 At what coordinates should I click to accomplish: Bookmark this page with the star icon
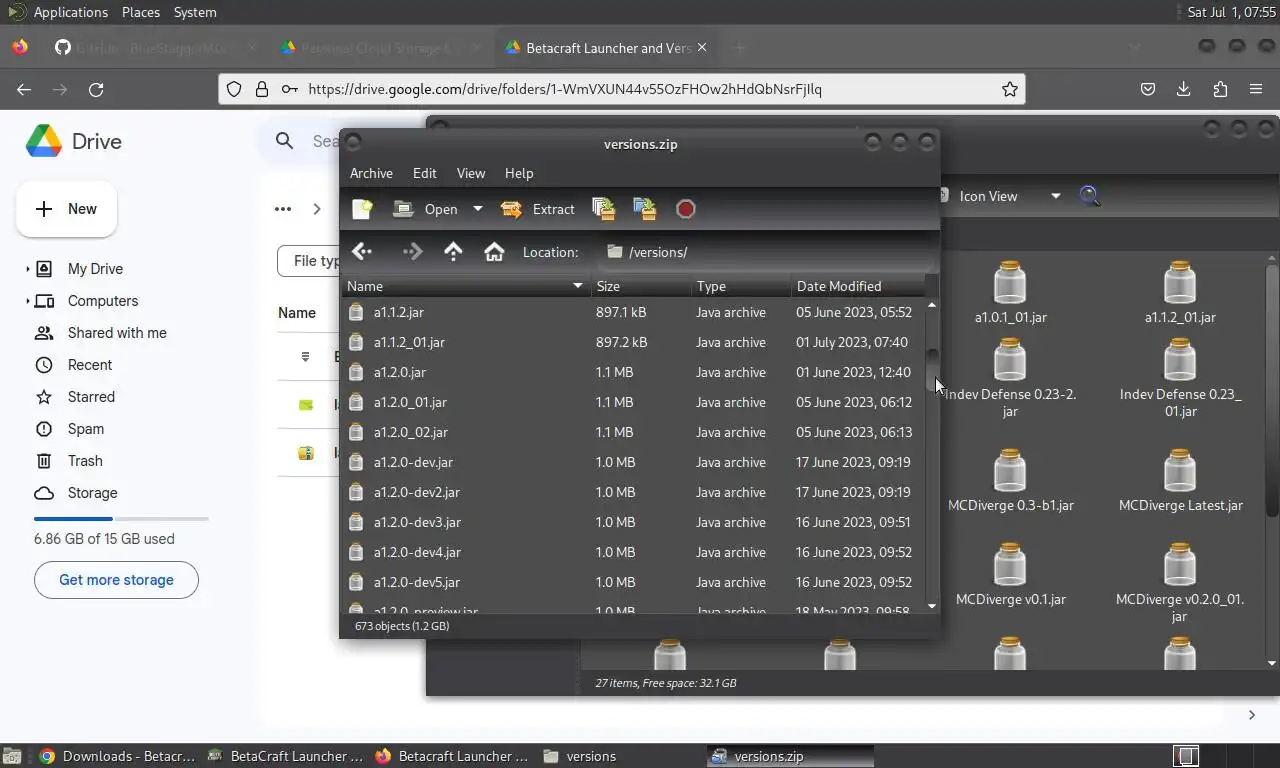coord(1010,89)
